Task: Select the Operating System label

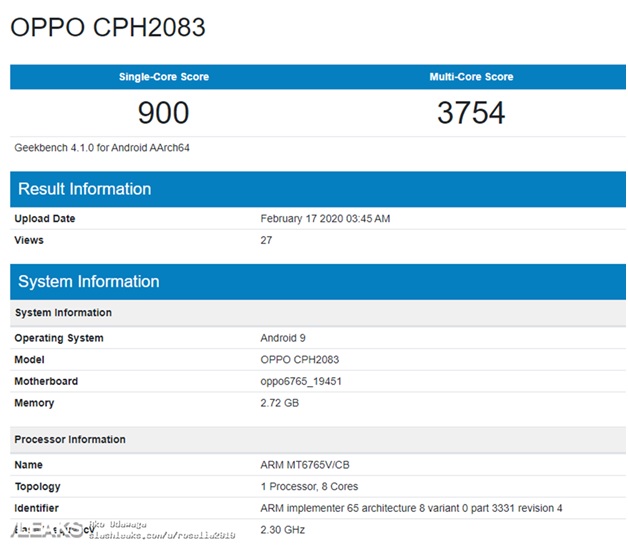Action: pos(59,338)
